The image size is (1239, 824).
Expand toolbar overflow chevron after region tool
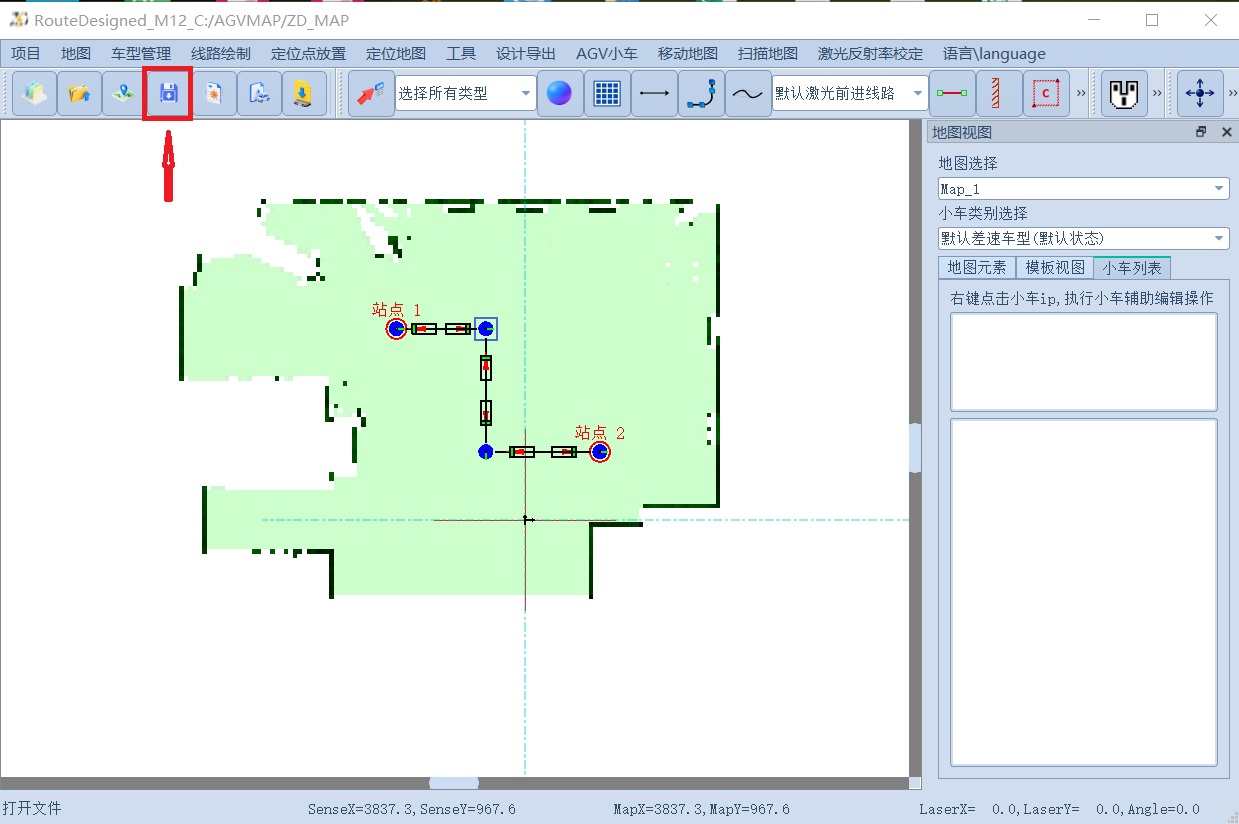point(1081,94)
